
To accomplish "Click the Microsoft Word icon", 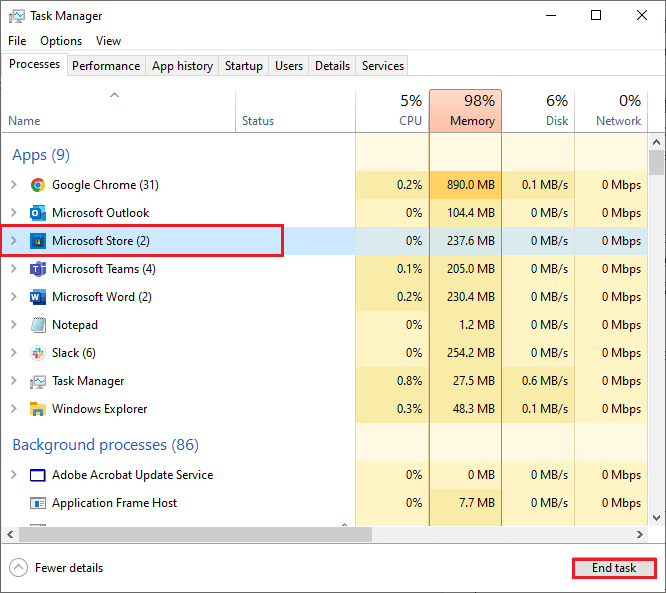I will [x=38, y=297].
